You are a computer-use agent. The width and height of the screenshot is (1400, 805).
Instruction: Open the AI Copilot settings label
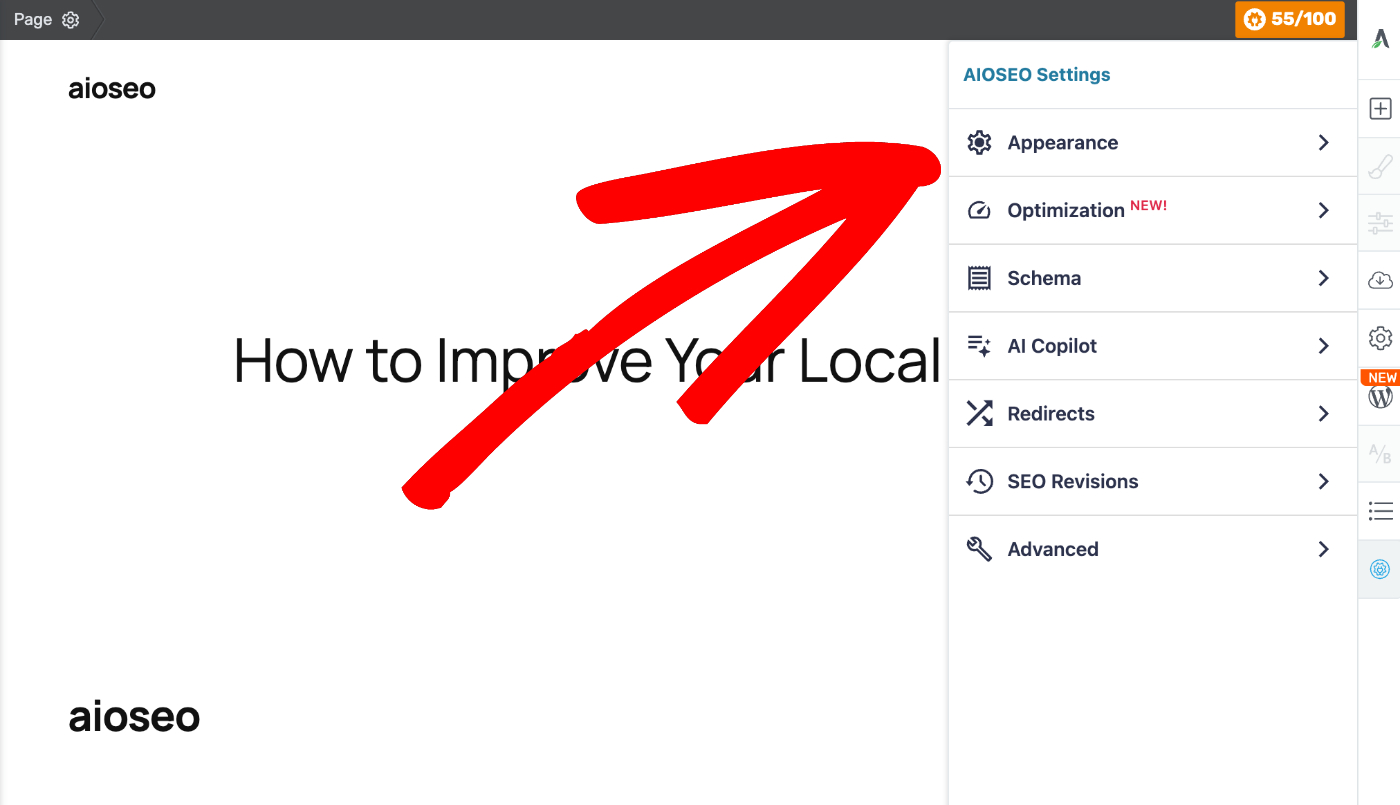(x=1052, y=346)
